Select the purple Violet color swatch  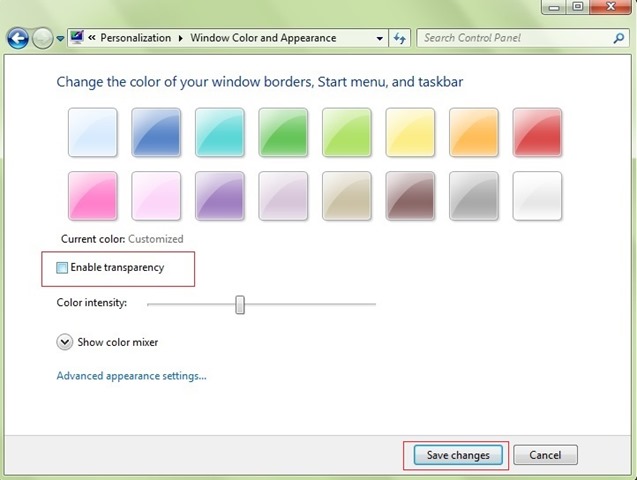tap(220, 196)
